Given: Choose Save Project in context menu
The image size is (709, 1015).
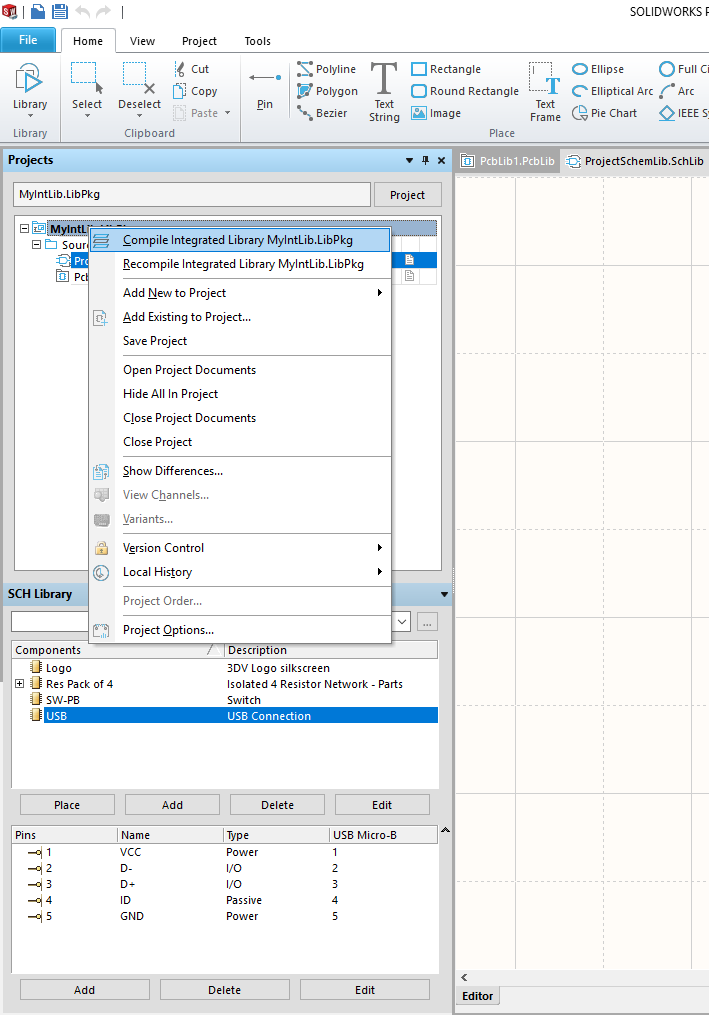Looking at the screenshot, I should 240,341.
